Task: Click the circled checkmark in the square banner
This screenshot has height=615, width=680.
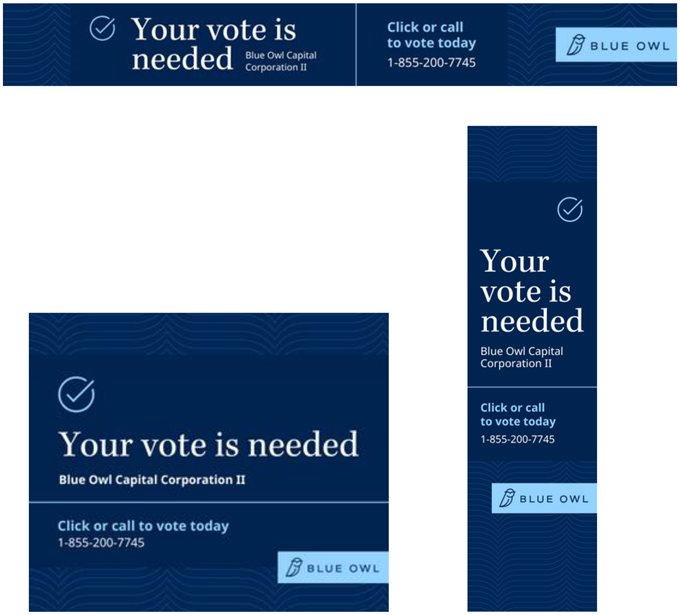Action: pos(77,395)
